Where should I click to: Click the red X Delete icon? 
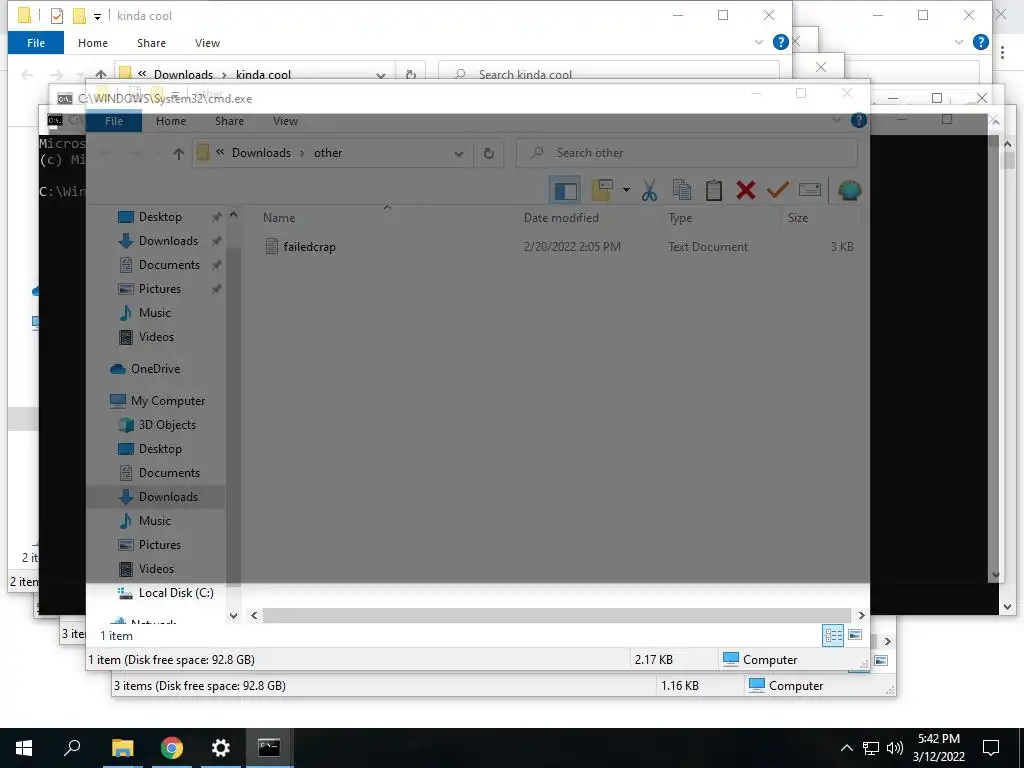(746, 190)
